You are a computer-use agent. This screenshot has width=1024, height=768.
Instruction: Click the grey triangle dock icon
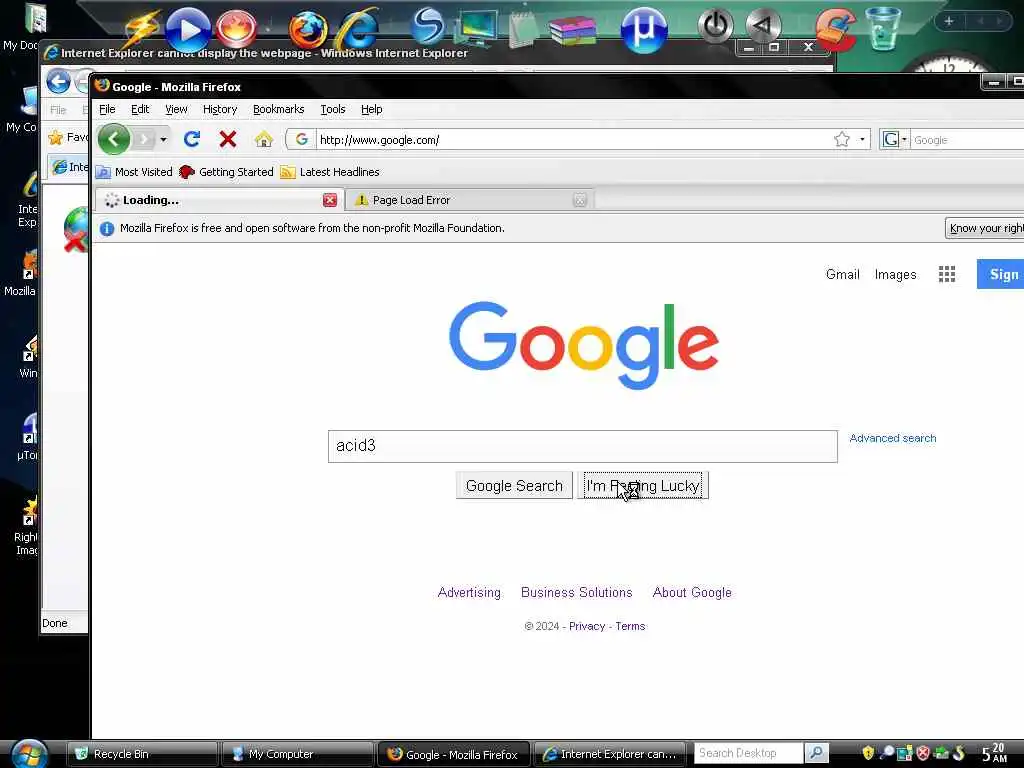[x=763, y=26]
